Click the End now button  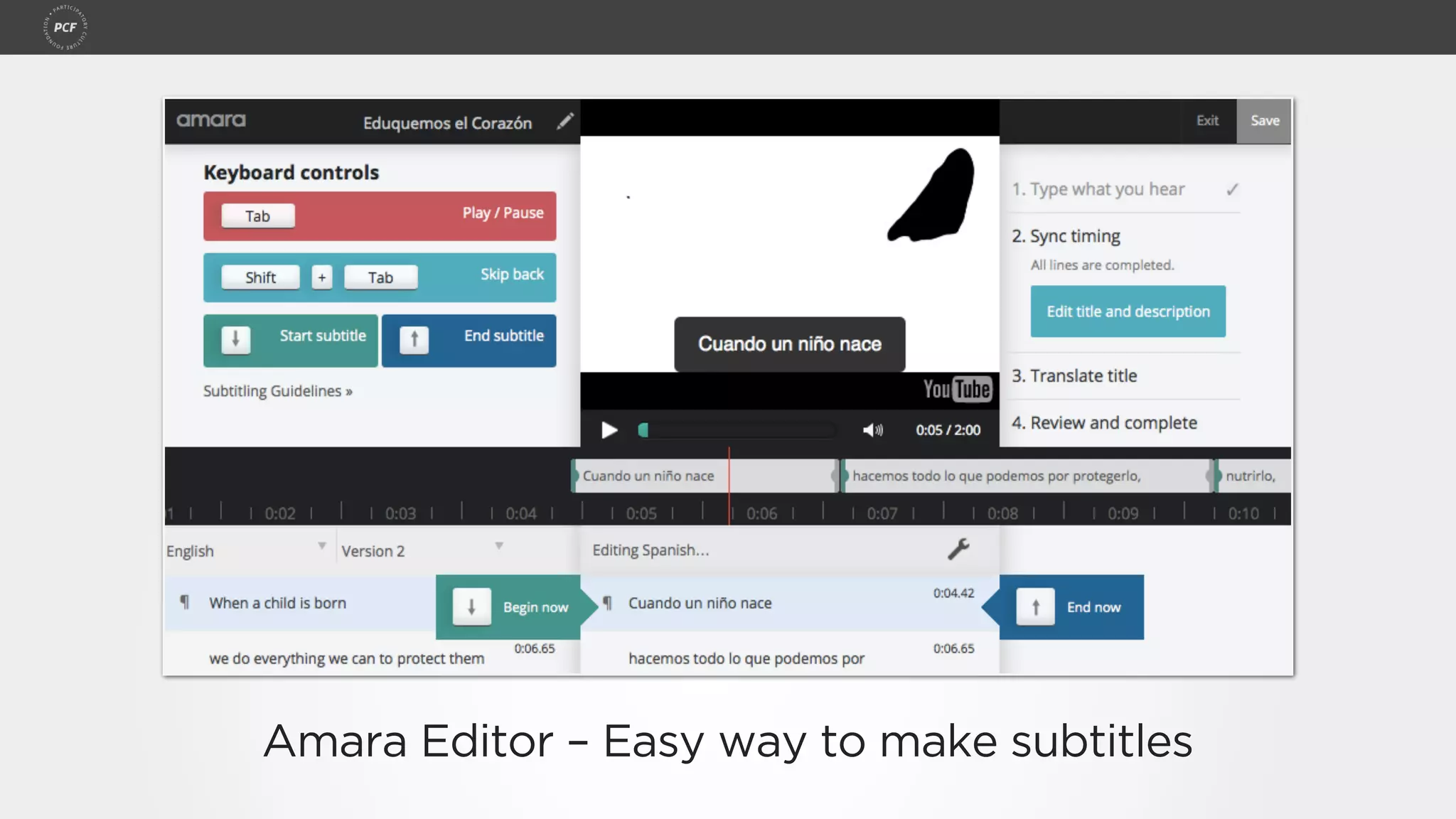click(x=1063, y=606)
